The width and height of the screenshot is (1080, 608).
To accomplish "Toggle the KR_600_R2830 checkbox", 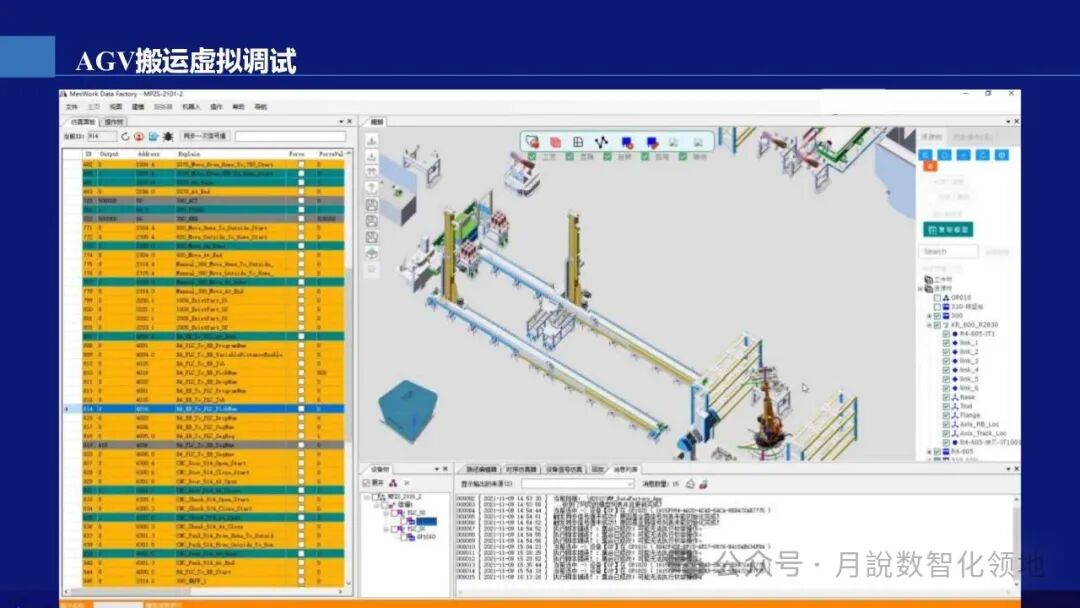I will tap(937, 325).
